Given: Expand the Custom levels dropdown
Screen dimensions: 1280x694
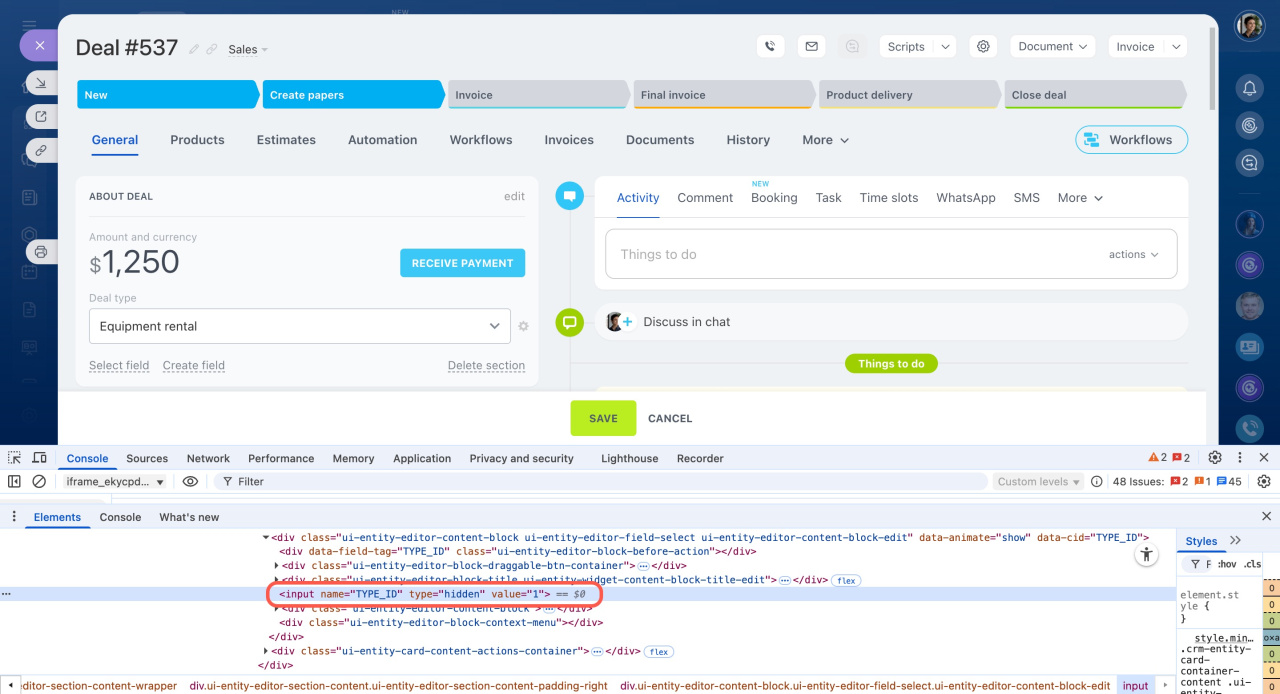Looking at the screenshot, I should coord(1039,481).
